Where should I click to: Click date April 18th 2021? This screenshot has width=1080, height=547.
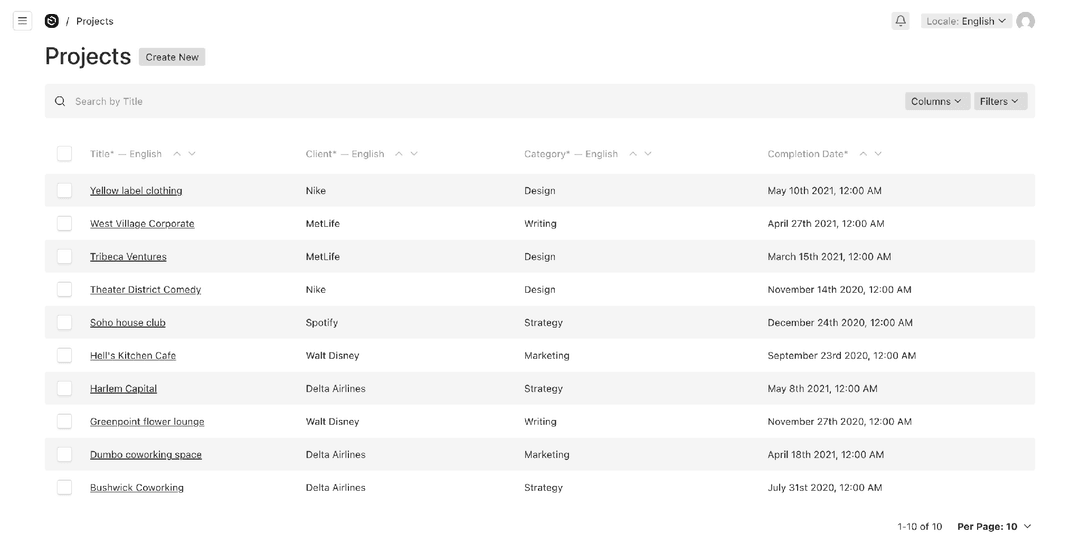click(x=826, y=455)
